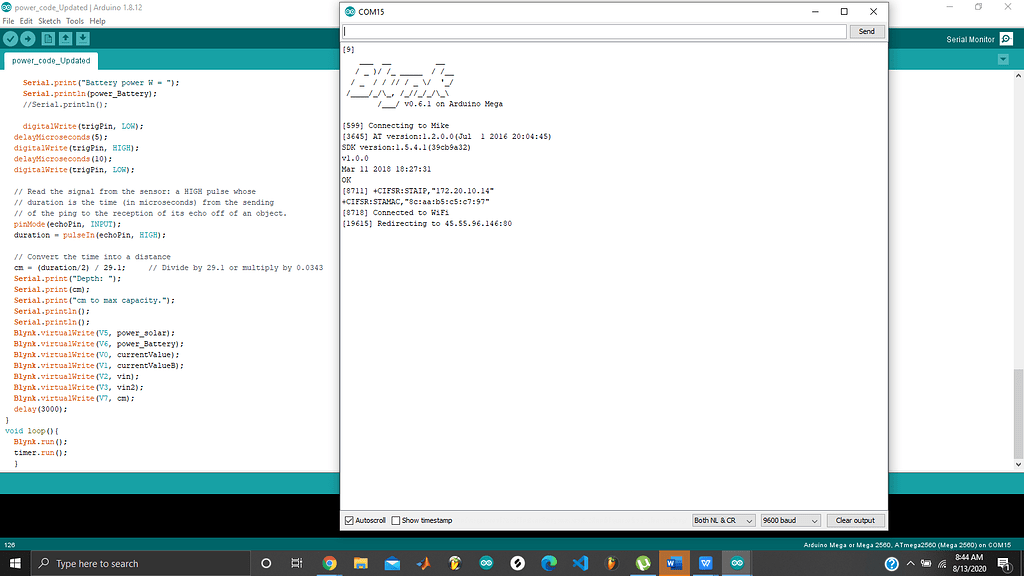
Task: Switch to the power_code_Updated tab
Action: [51, 60]
